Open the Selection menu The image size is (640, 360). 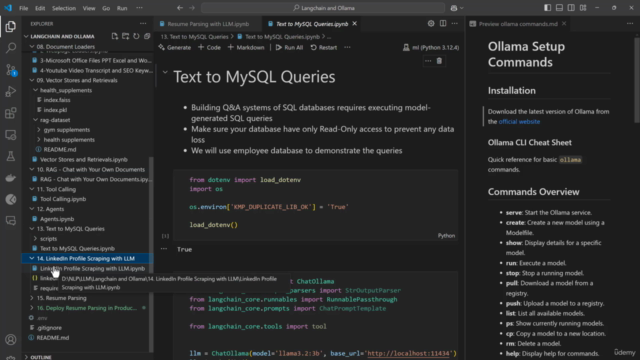[x=64, y=8]
